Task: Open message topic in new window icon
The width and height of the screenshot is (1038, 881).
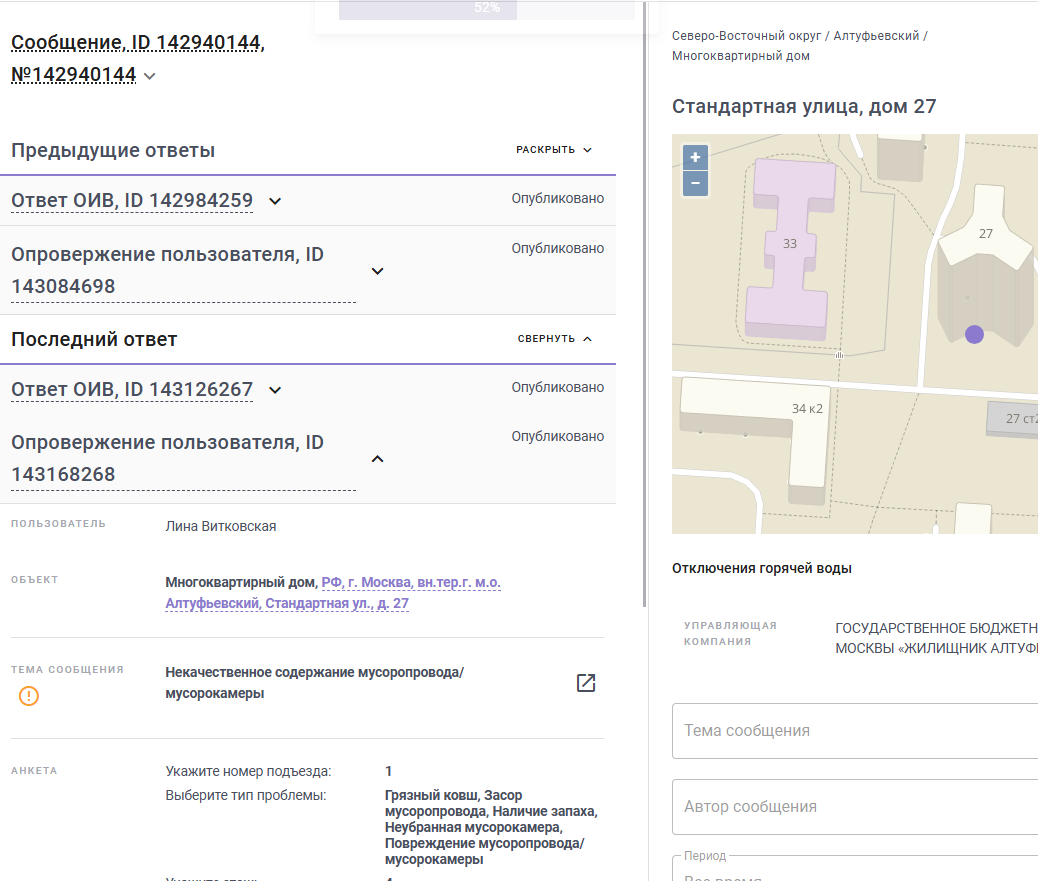Action: [x=586, y=682]
